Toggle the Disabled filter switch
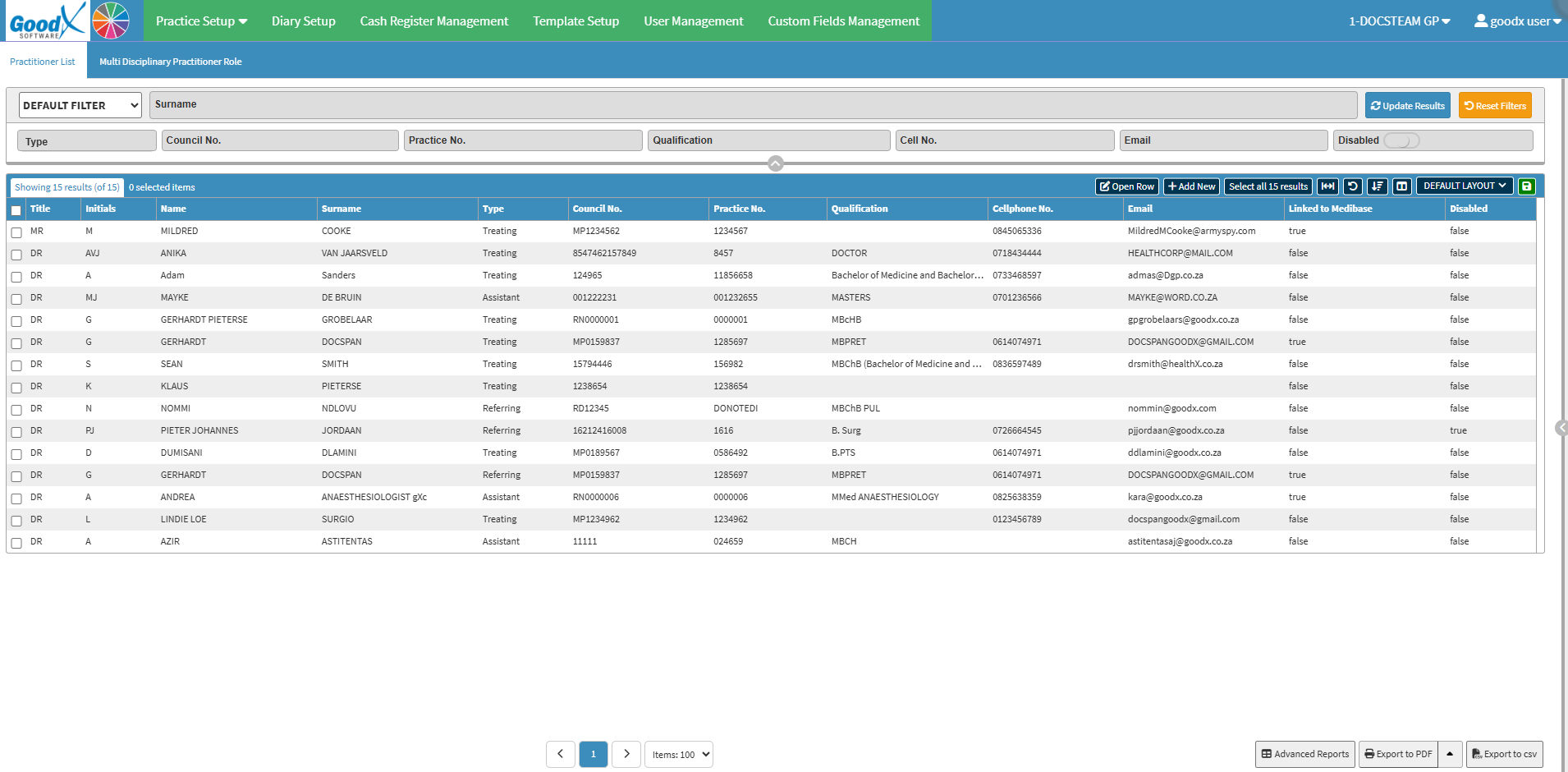Viewport: 1568px width, 772px height. 1401,140
